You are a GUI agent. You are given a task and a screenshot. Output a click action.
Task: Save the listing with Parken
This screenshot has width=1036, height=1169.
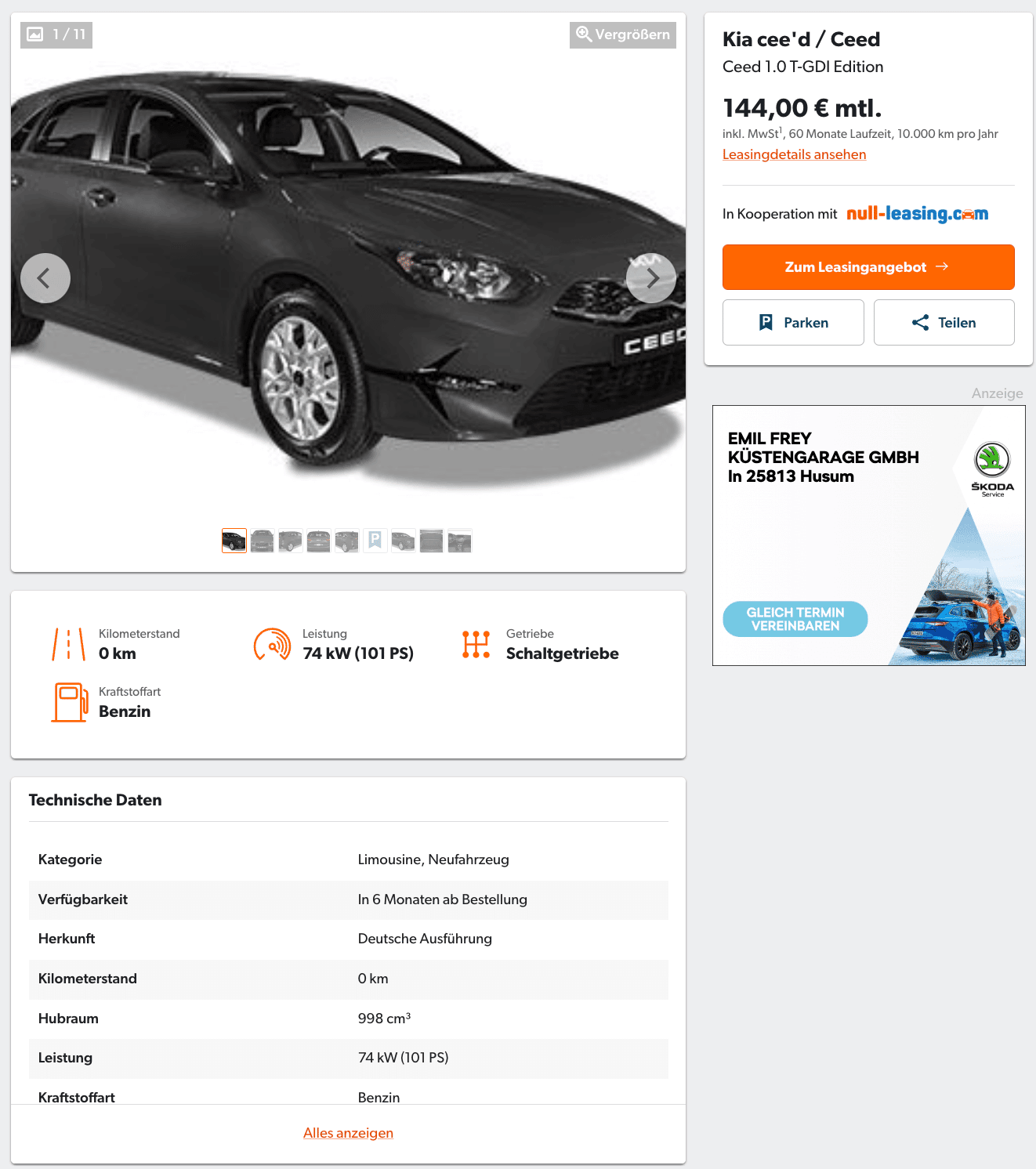pos(793,323)
